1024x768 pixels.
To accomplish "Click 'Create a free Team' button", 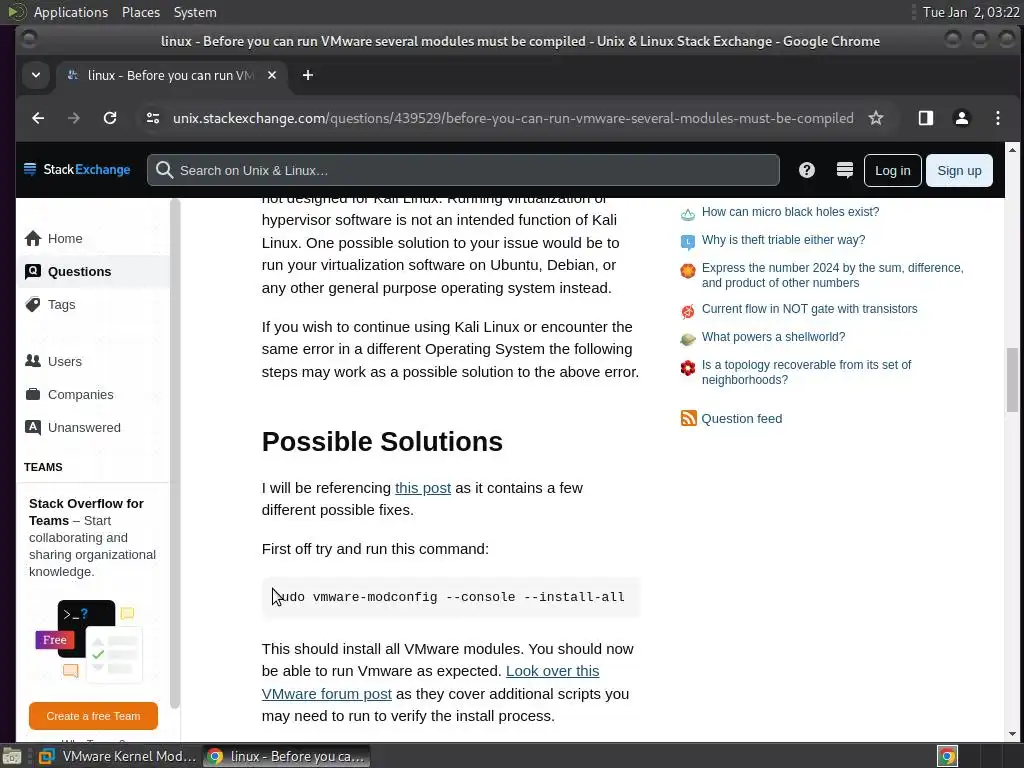I will 93,716.
